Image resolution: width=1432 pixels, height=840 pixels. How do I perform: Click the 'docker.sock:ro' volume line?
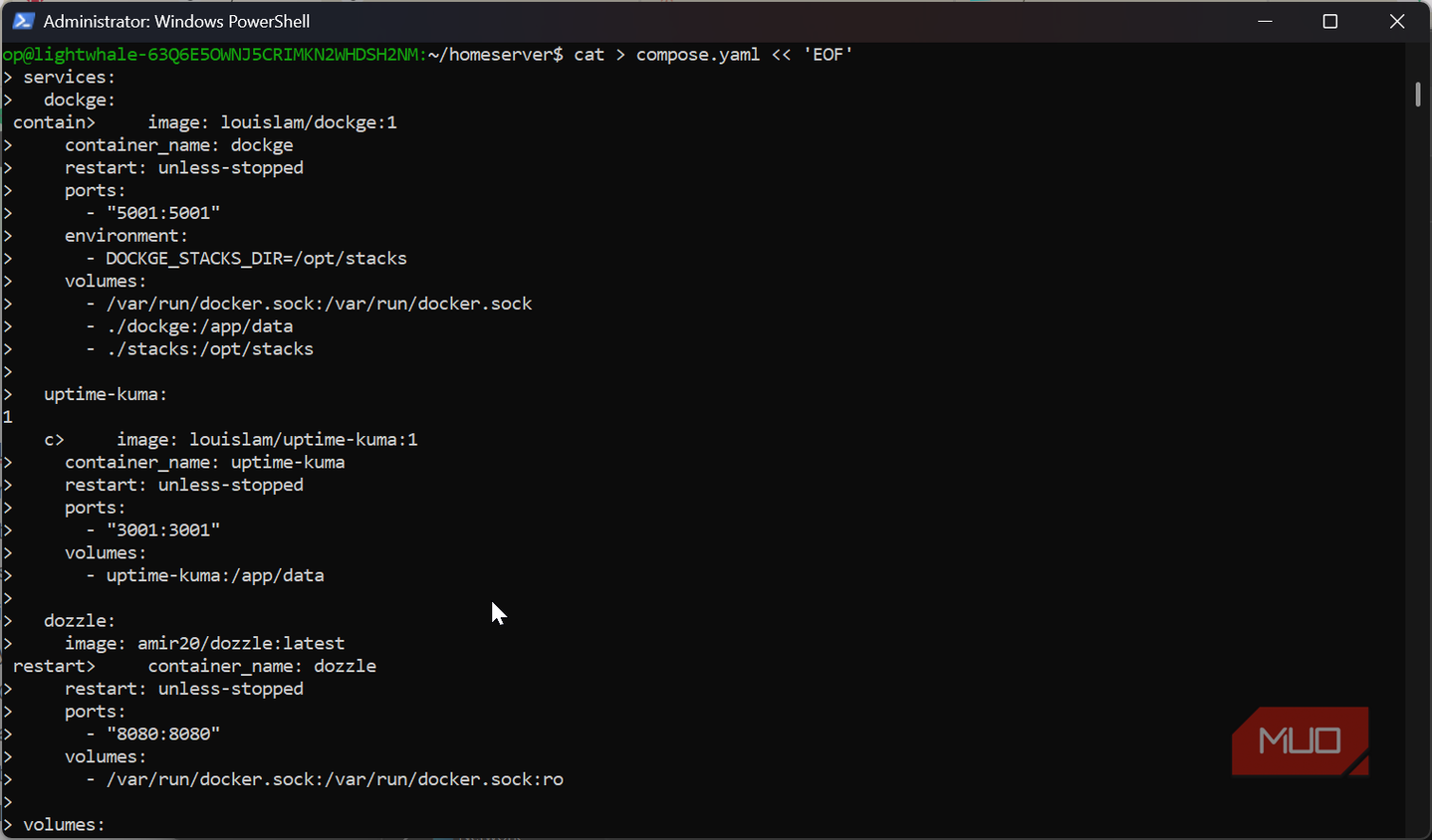335,779
